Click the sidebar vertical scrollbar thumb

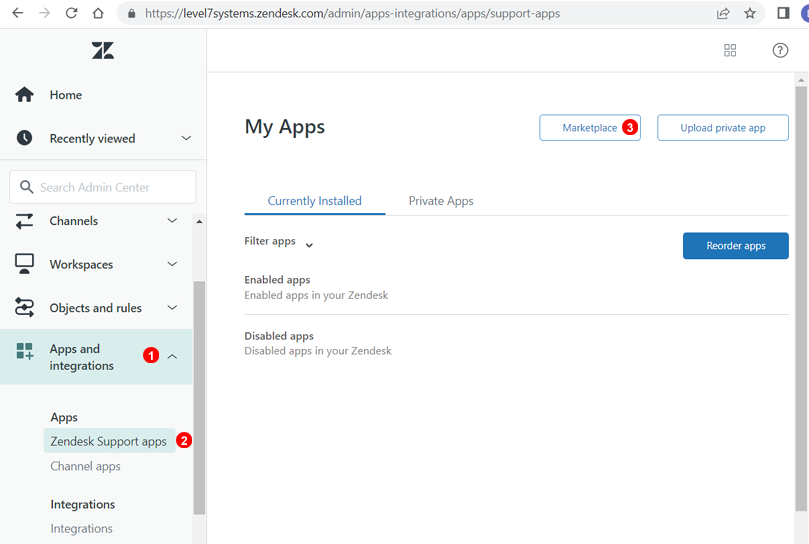(199, 398)
